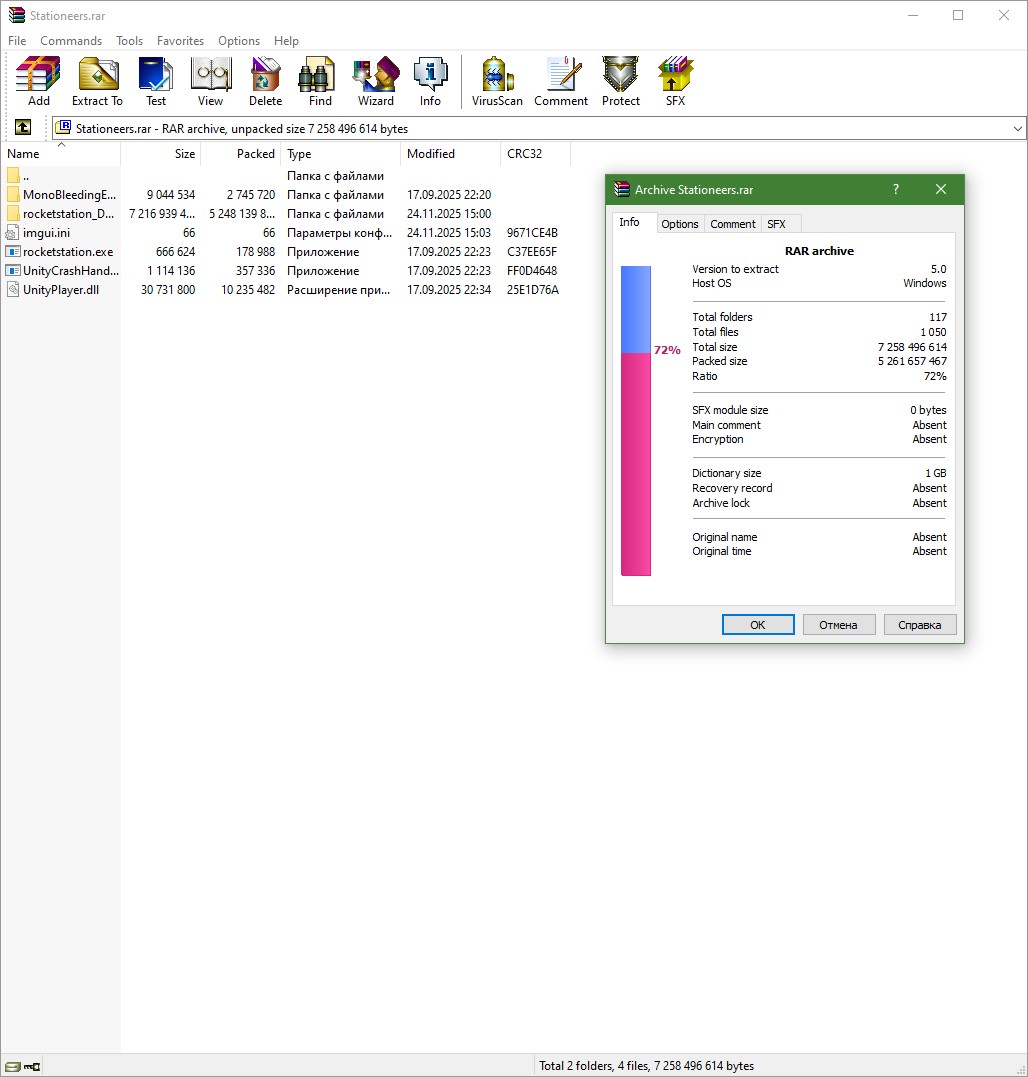Open the View tool
Image resolution: width=1028 pixels, height=1077 pixels.
tap(210, 81)
